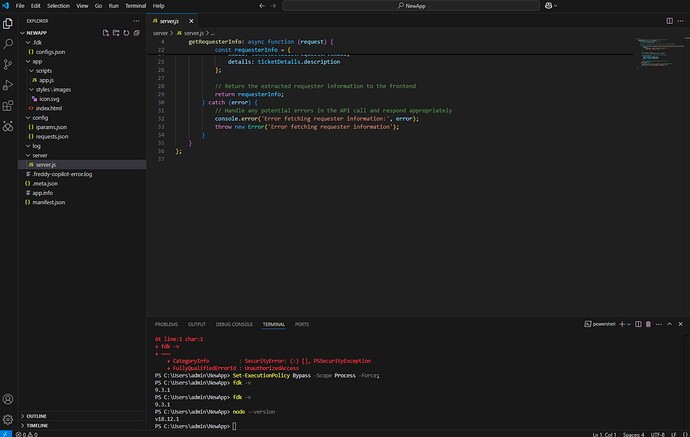Kill the terminal with trash icon
The width and height of the screenshot is (690, 437).
click(x=648, y=324)
